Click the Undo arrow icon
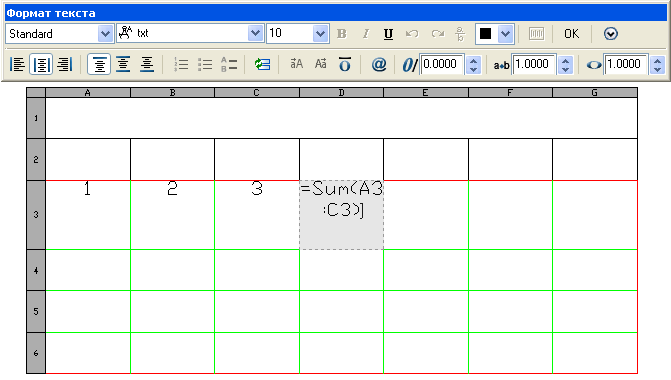The width and height of the screenshot is (671, 380). [412, 34]
